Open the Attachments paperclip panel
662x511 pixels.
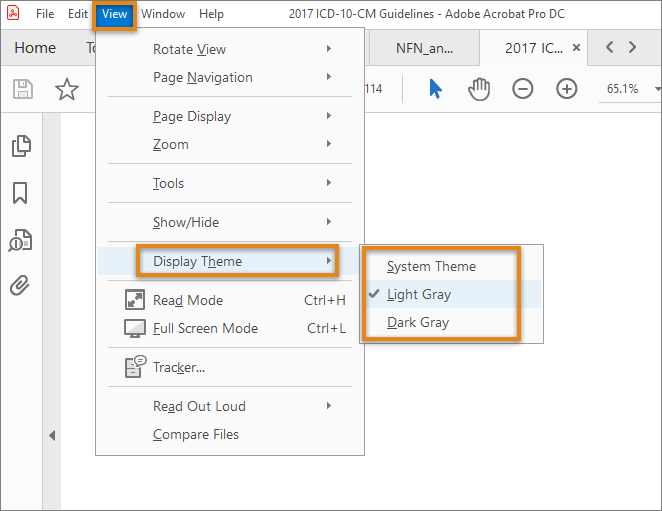point(20,285)
